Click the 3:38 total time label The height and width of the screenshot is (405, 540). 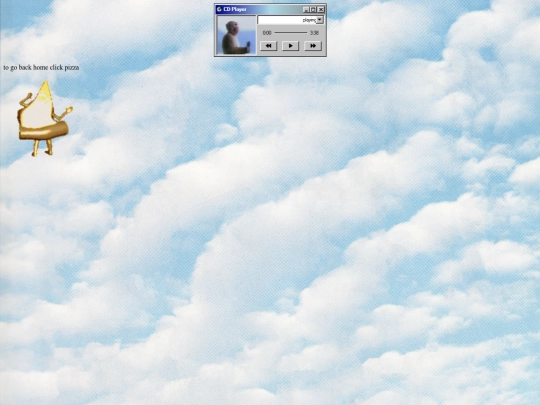pos(314,33)
